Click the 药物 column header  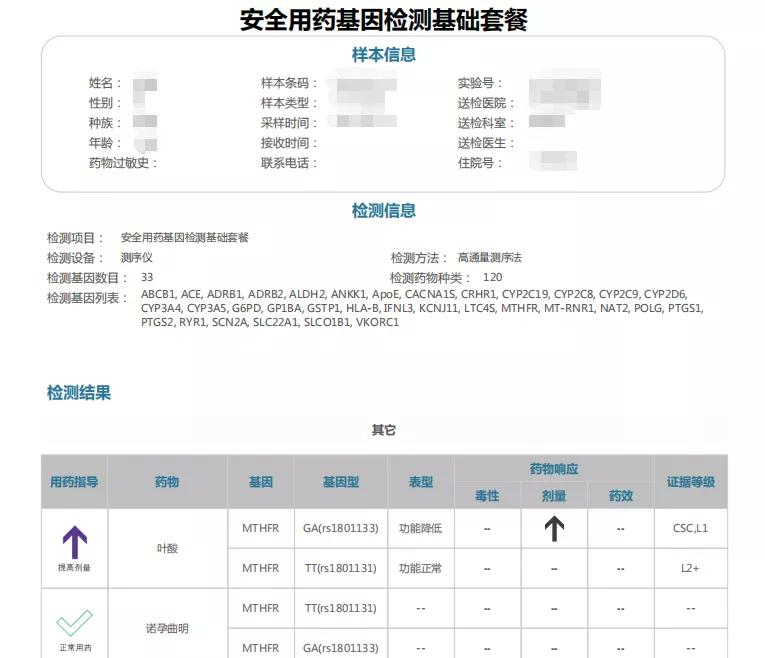tap(167, 482)
